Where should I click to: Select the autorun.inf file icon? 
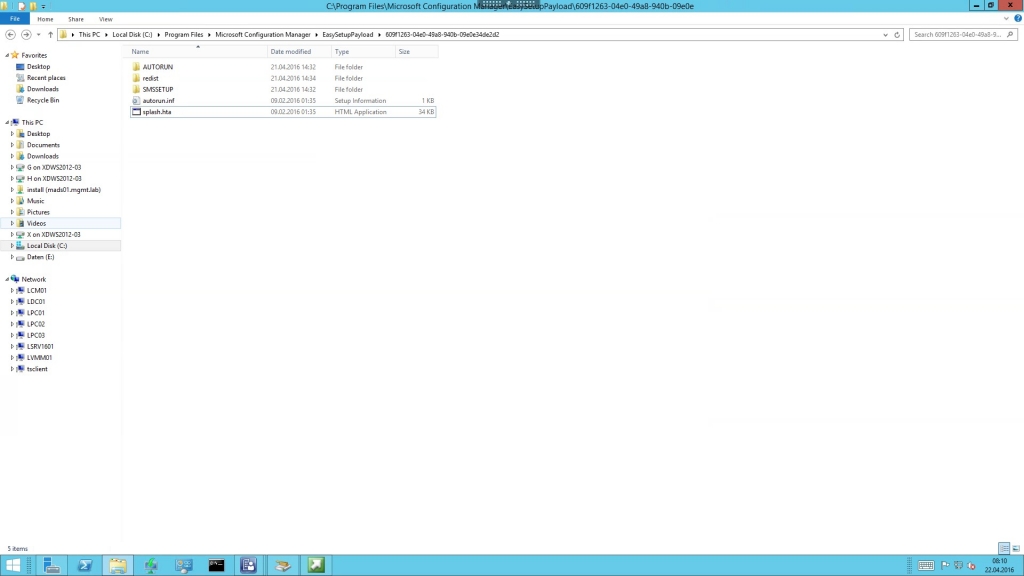(136, 101)
